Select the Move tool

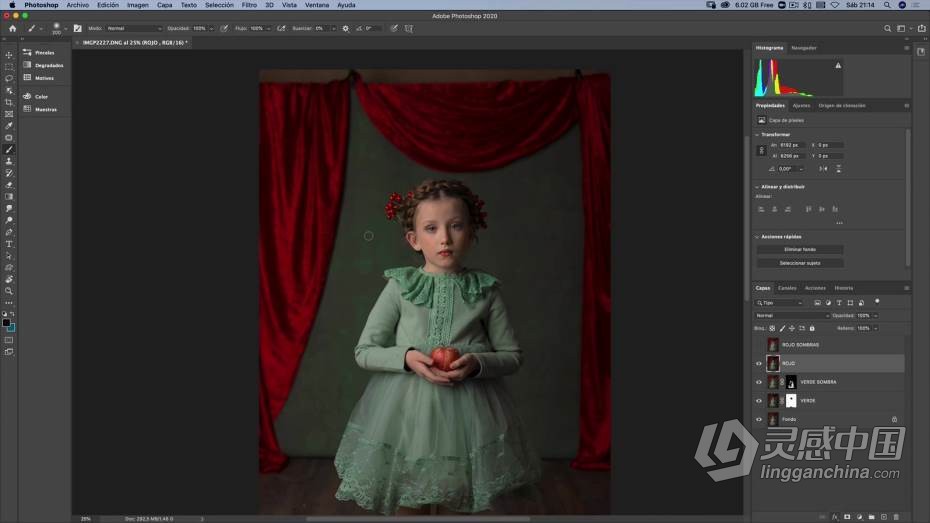[x=9, y=55]
